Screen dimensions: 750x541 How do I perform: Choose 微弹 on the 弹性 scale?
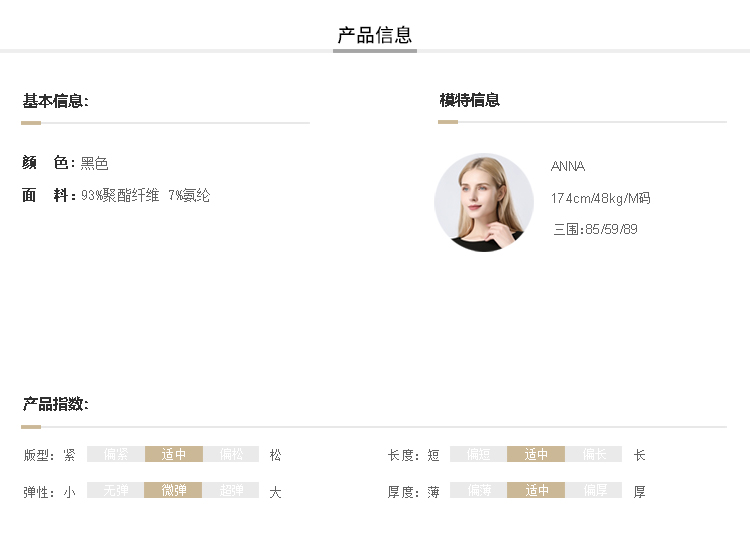[x=174, y=491]
